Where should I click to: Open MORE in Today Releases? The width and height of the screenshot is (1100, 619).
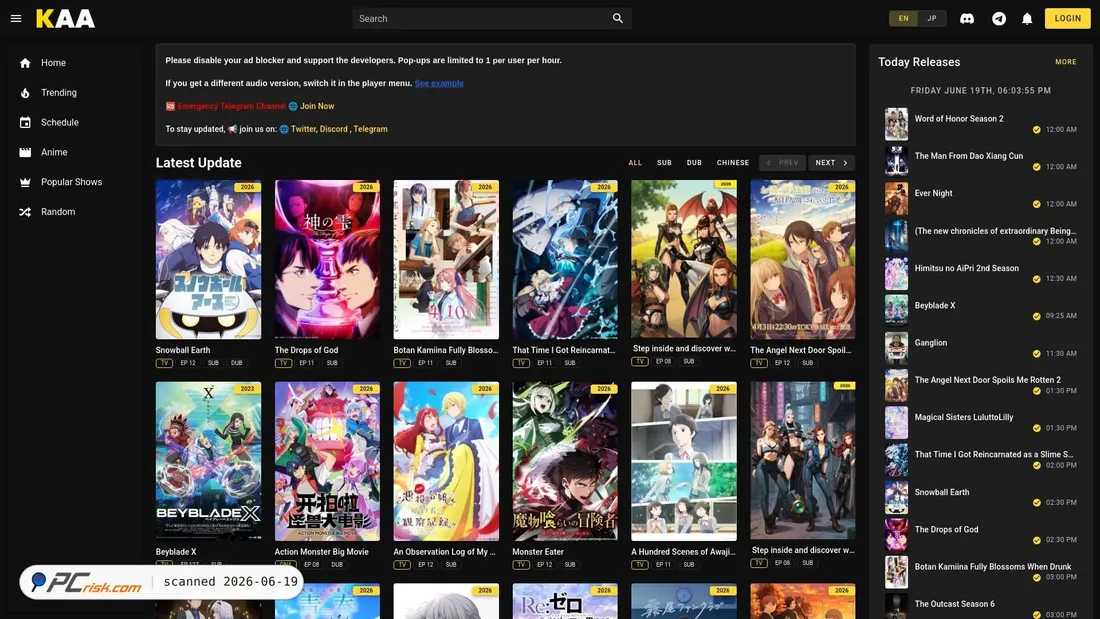click(x=1066, y=62)
